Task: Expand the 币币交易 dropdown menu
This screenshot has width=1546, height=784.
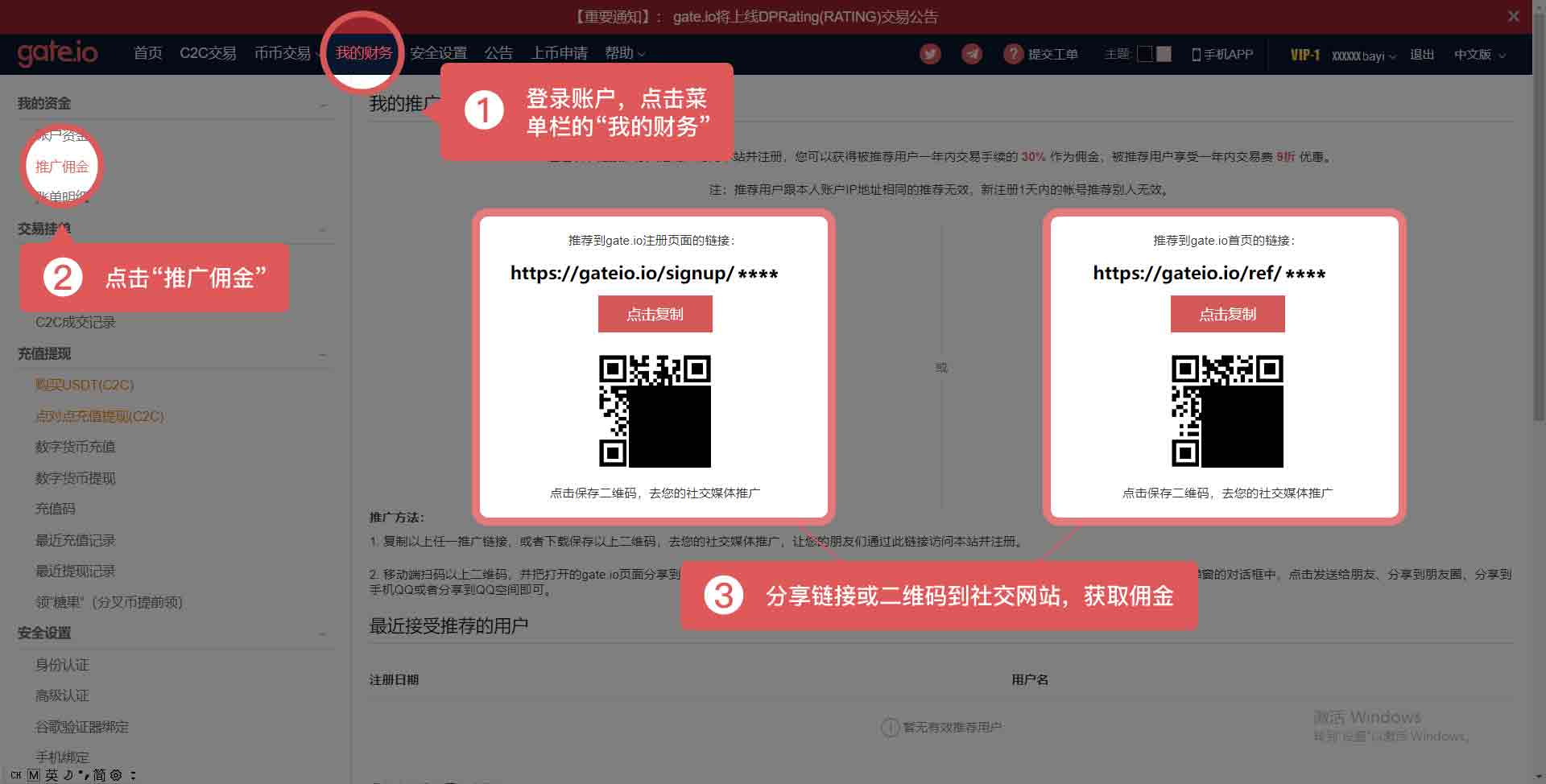Action: coord(287,53)
